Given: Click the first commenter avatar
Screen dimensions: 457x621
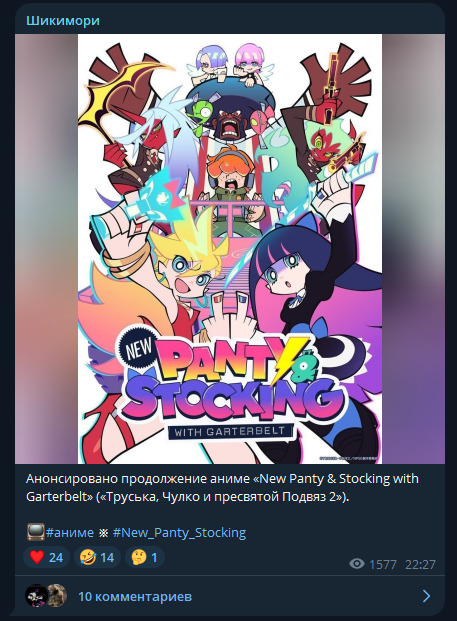Looking at the screenshot, I should tap(36, 596).
